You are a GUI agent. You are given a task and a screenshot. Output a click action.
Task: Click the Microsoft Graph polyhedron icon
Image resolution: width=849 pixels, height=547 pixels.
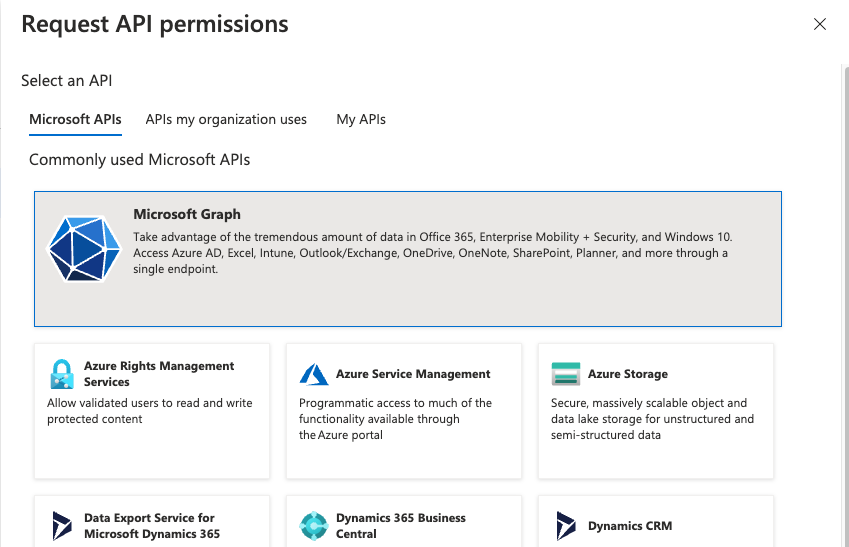click(x=85, y=246)
